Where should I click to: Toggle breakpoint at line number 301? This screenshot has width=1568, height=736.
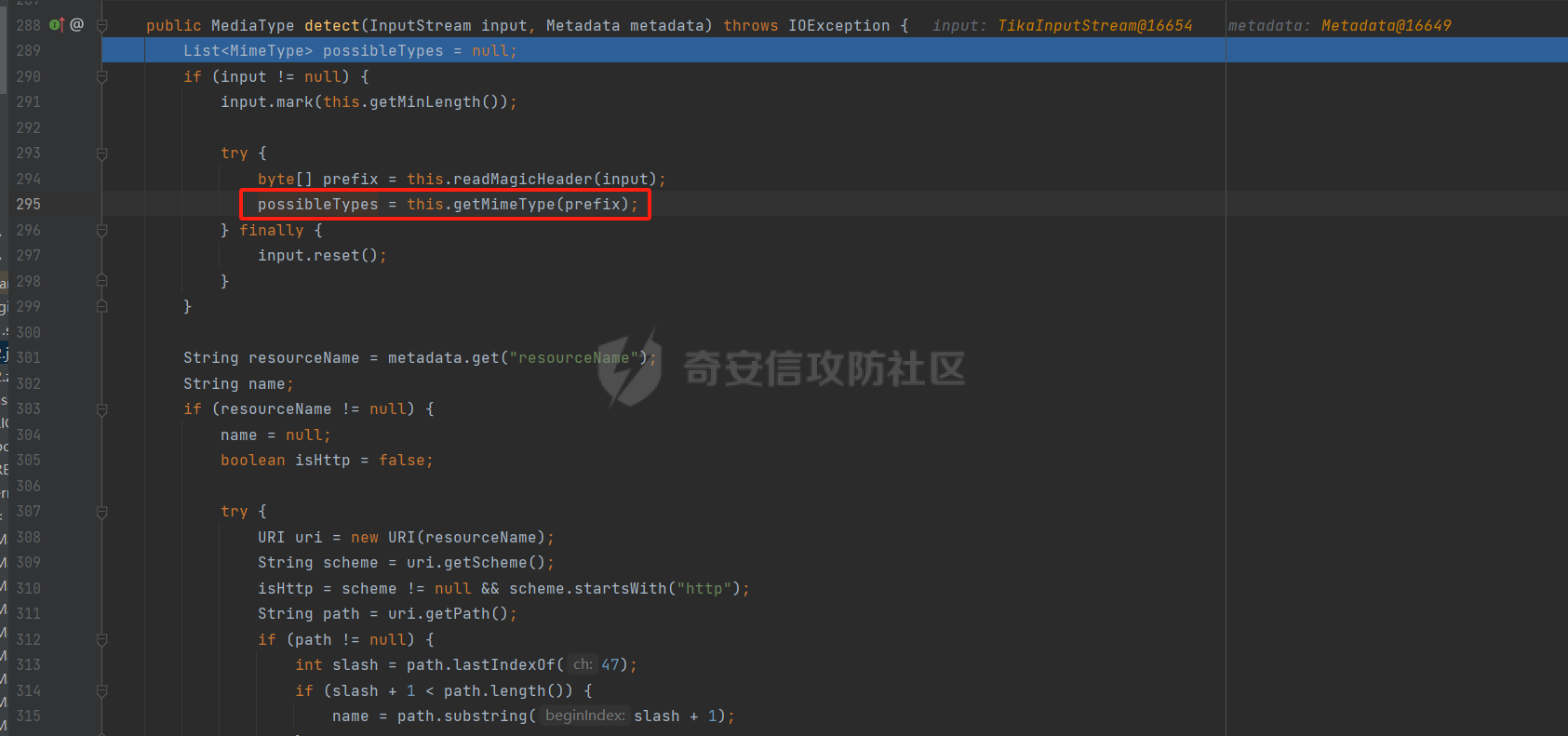pyautogui.click(x=28, y=357)
